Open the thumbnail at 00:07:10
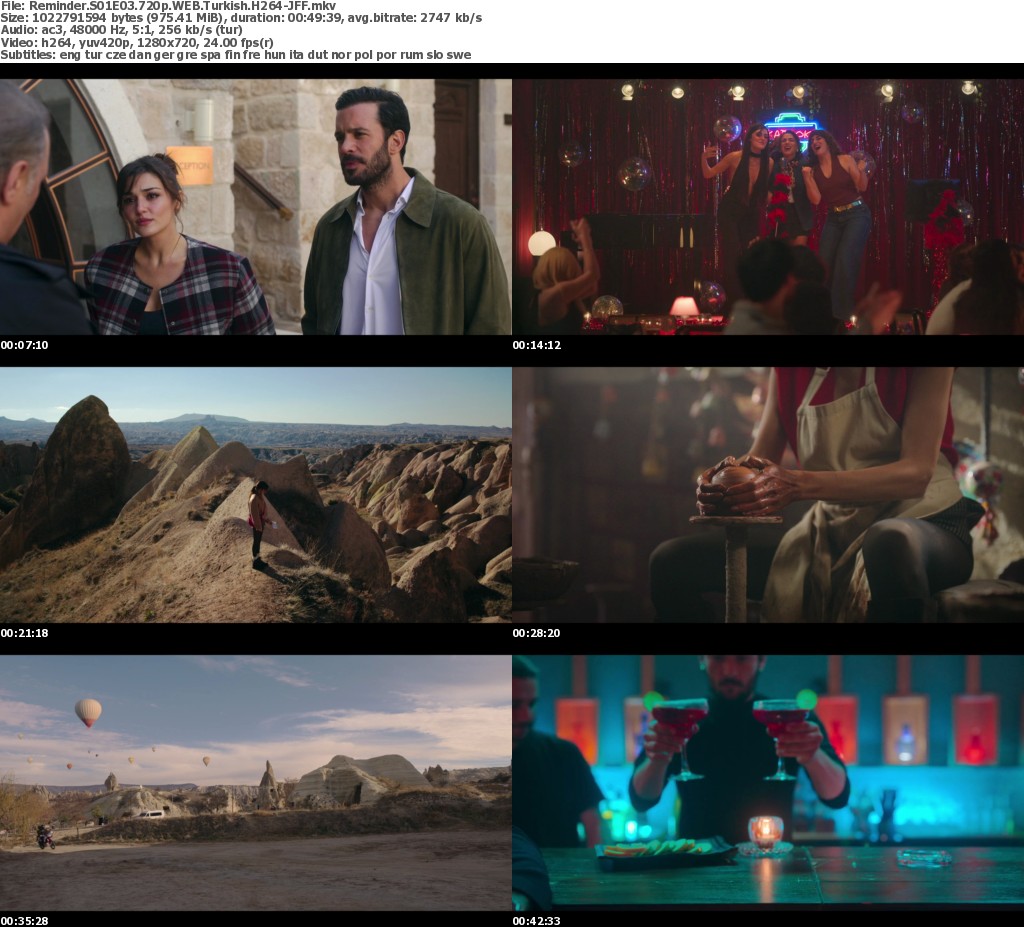1024x927 pixels. [255, 207]
